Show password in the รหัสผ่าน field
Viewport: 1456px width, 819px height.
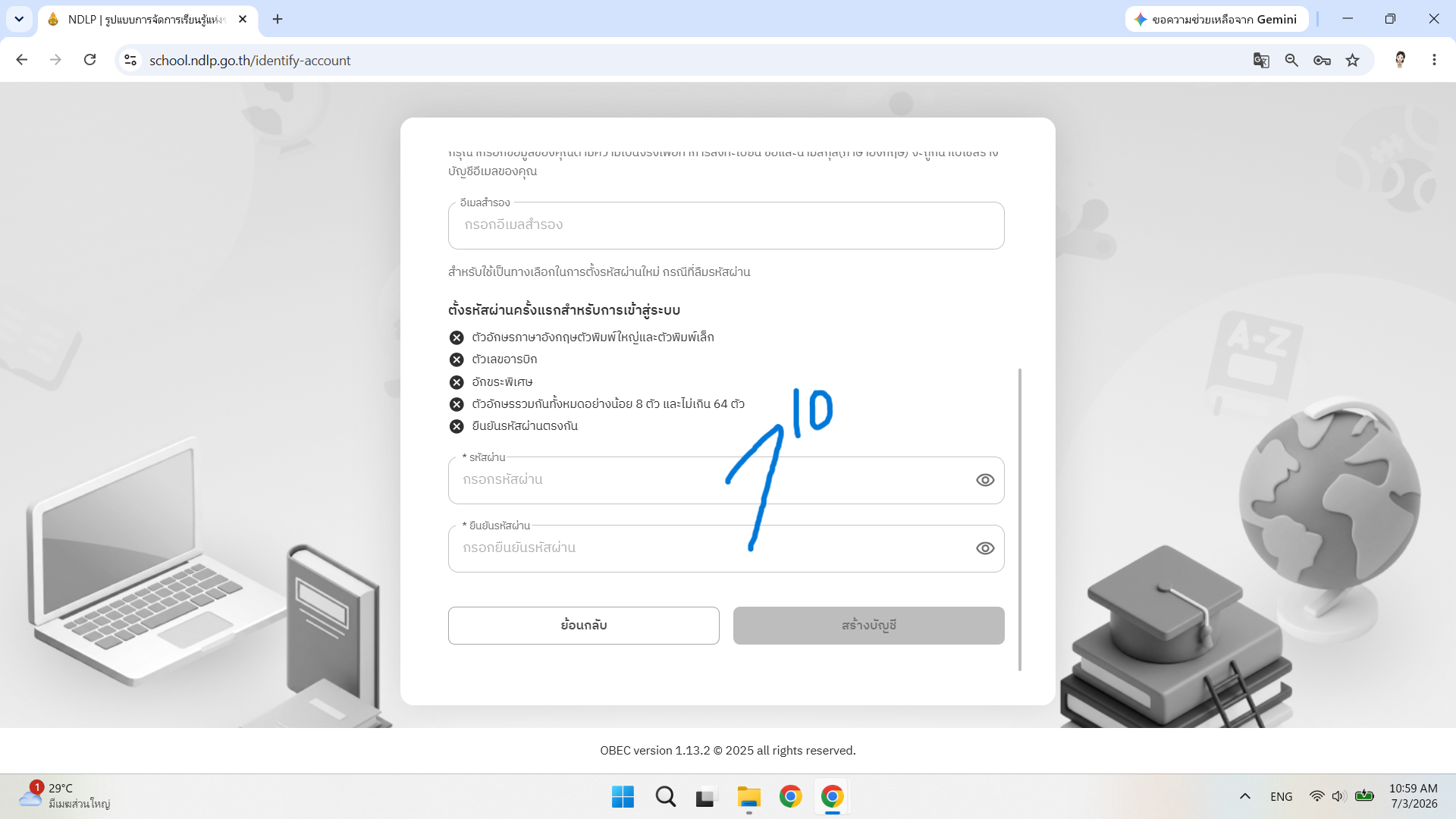[x=985, y=480]
